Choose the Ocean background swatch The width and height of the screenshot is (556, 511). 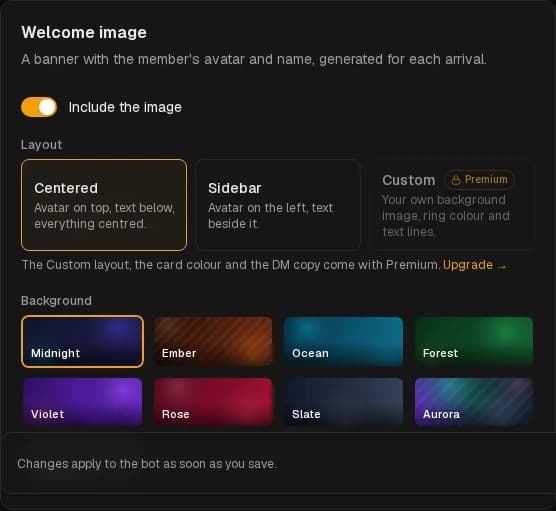[344, 341]
